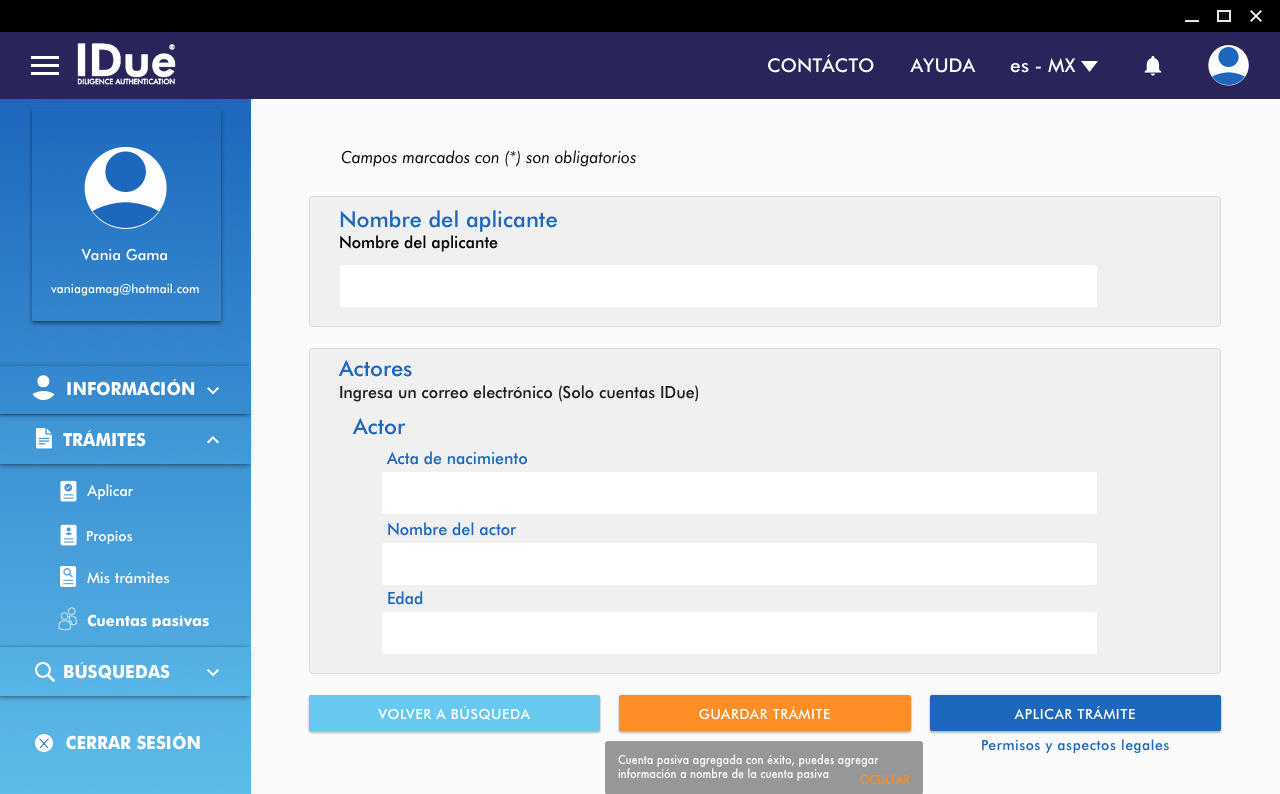Click the Cuentas pasivas people icon
1280x794 pixels.
click(x=68, y=620)
